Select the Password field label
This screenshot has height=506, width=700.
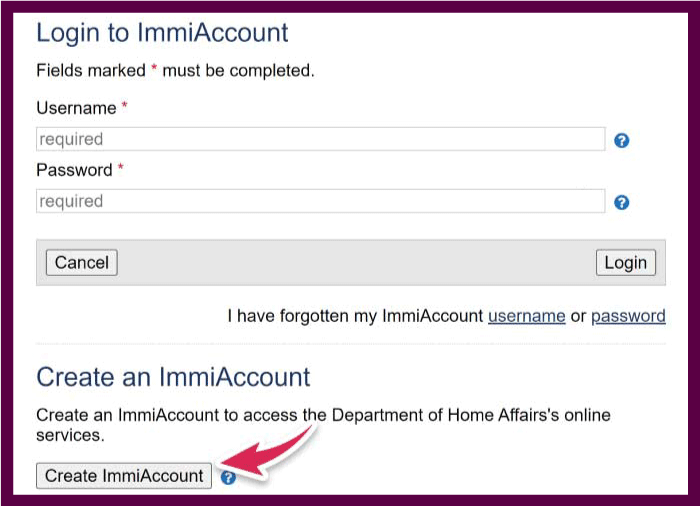click(x=74, y=170)
